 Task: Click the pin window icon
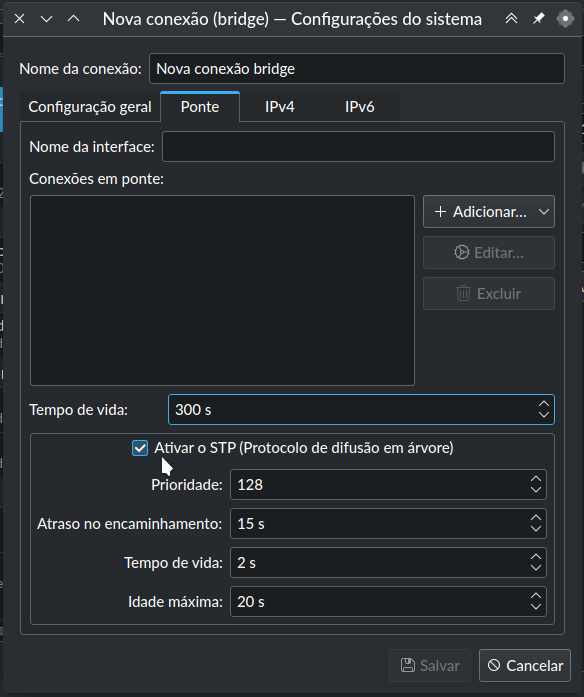click(539, 19)
